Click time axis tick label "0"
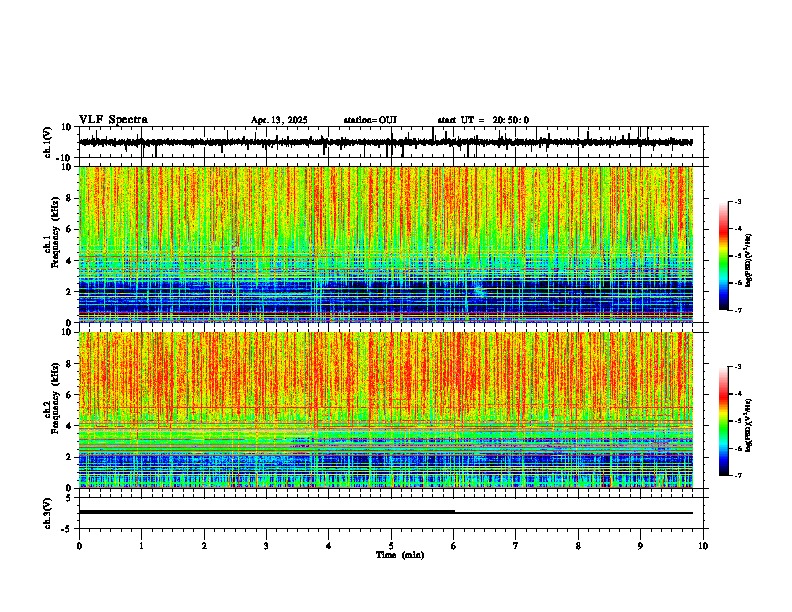The height and width of the screenshot is (612, 792). [x=79, y=546]
